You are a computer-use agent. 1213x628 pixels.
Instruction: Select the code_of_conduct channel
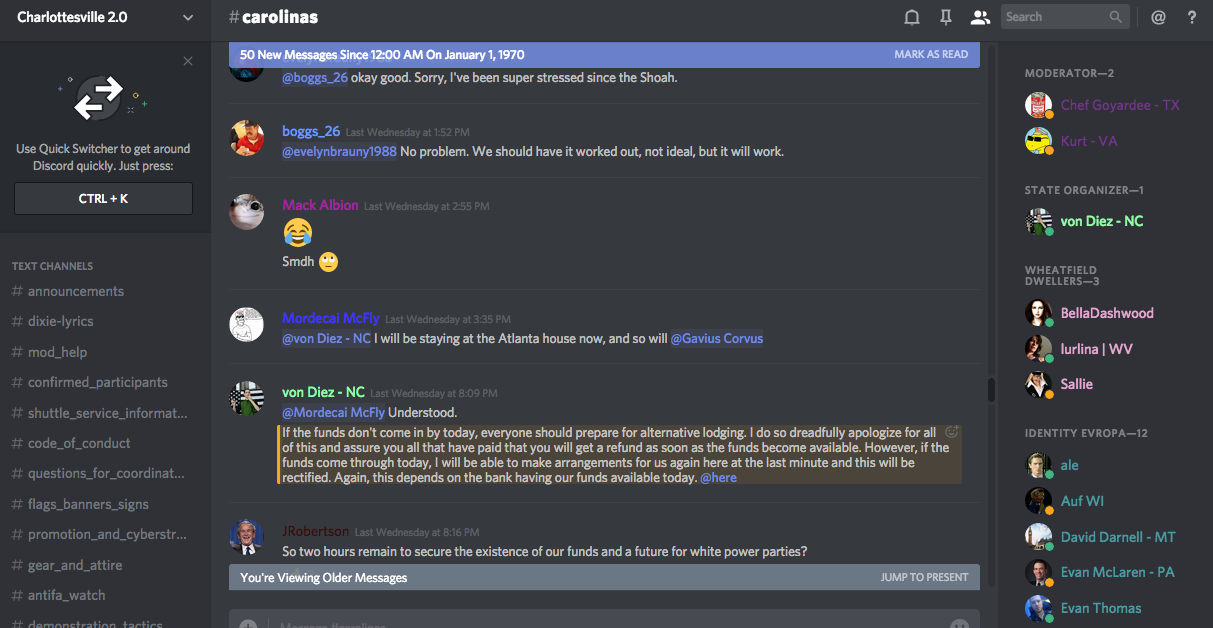[79, 443]
